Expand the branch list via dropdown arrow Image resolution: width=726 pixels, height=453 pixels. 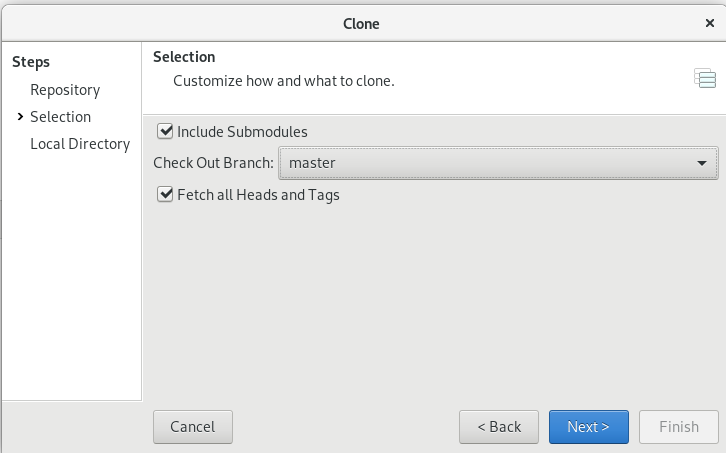click(x=702, y=163)
